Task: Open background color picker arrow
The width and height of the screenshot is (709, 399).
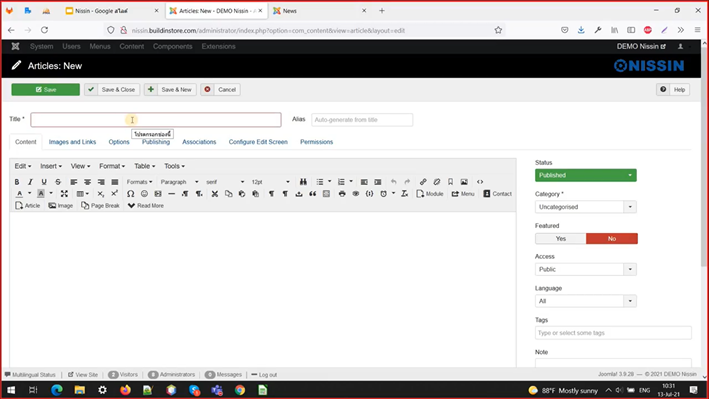Action: click(x=51, y=194)
